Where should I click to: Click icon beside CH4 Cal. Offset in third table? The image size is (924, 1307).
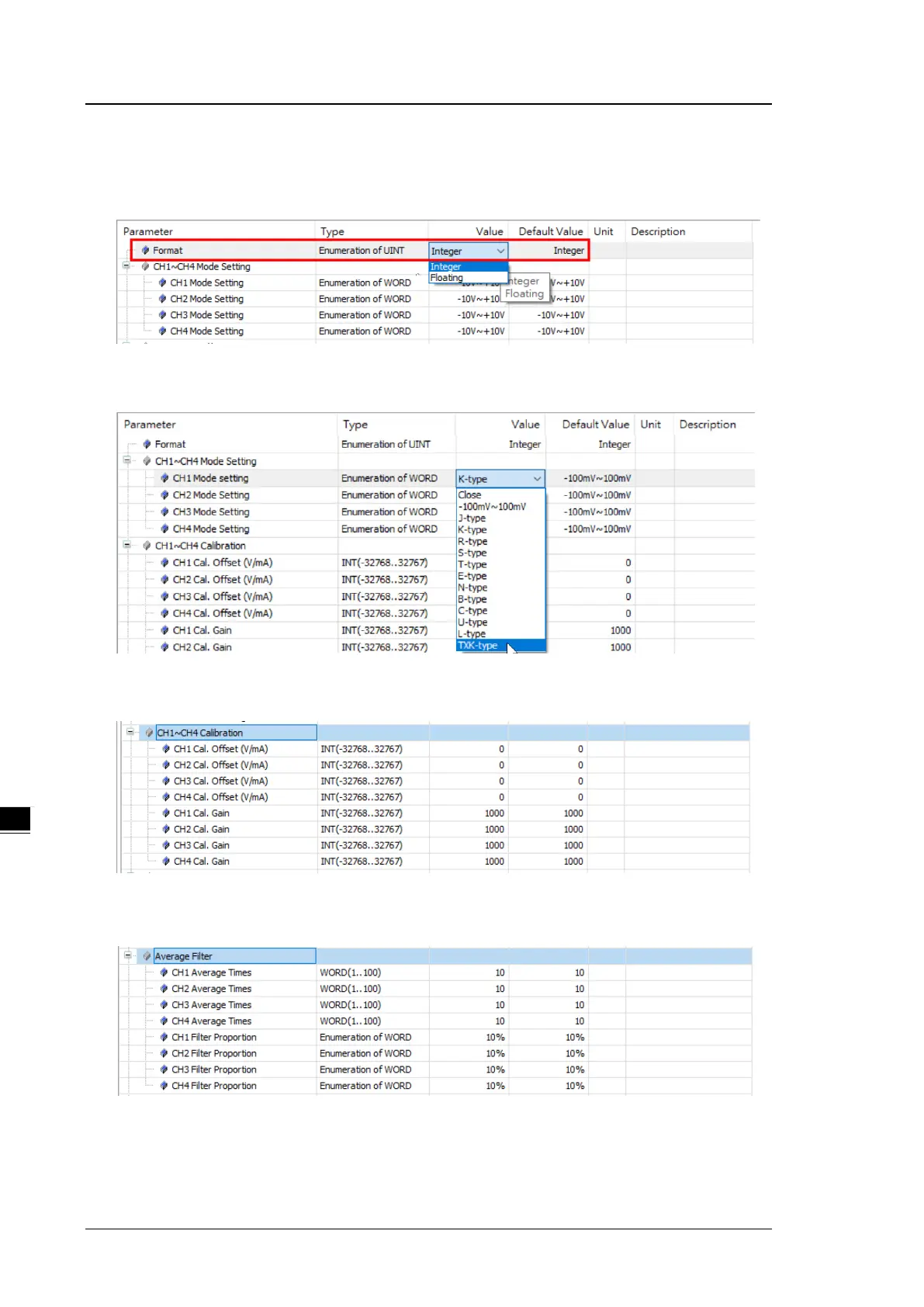pos(166,797)
